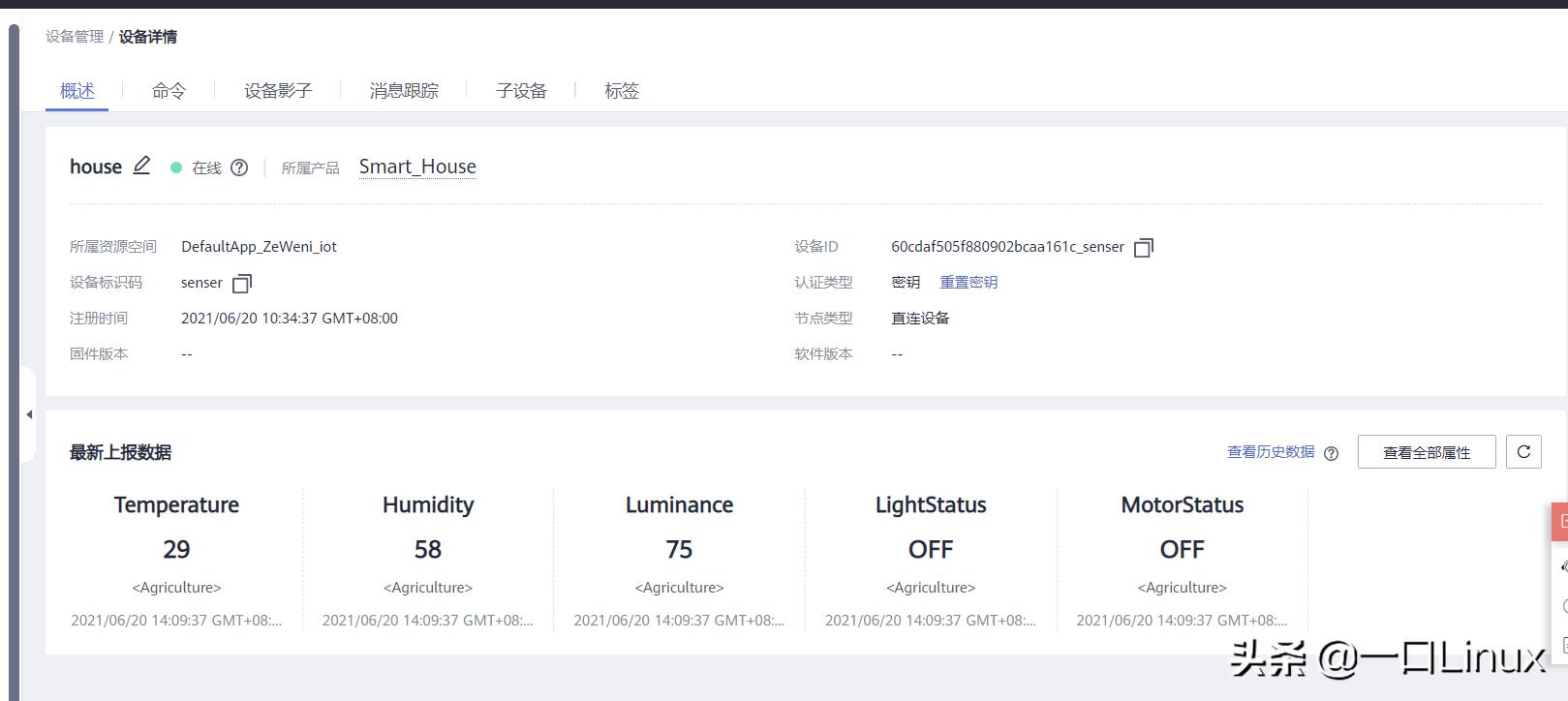The image size is (1568, 701).
Task: Open help icon beside 查看历史数据
Action: click(1332, 453)
